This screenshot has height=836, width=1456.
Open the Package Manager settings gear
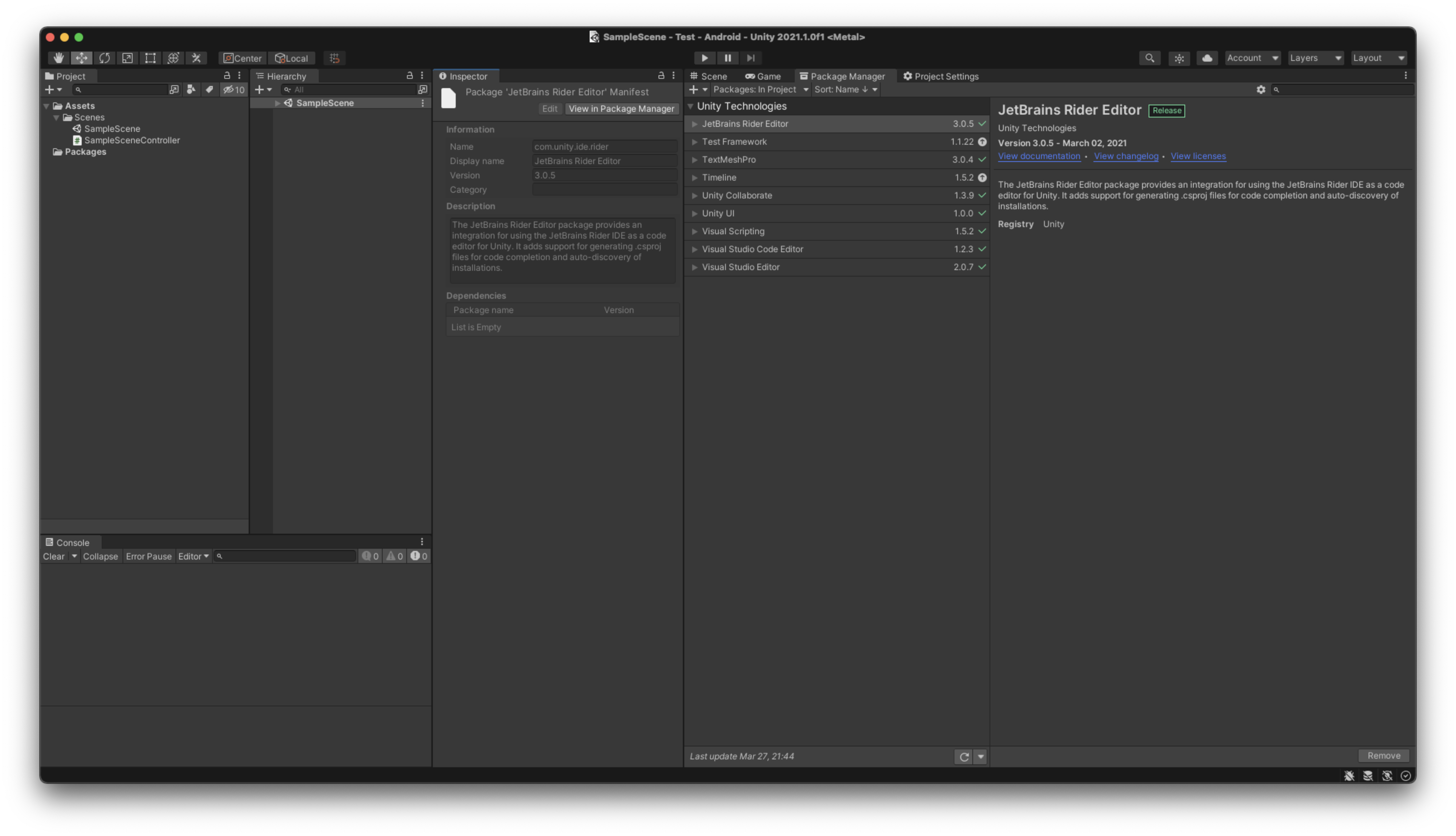tap(1261, 89)
